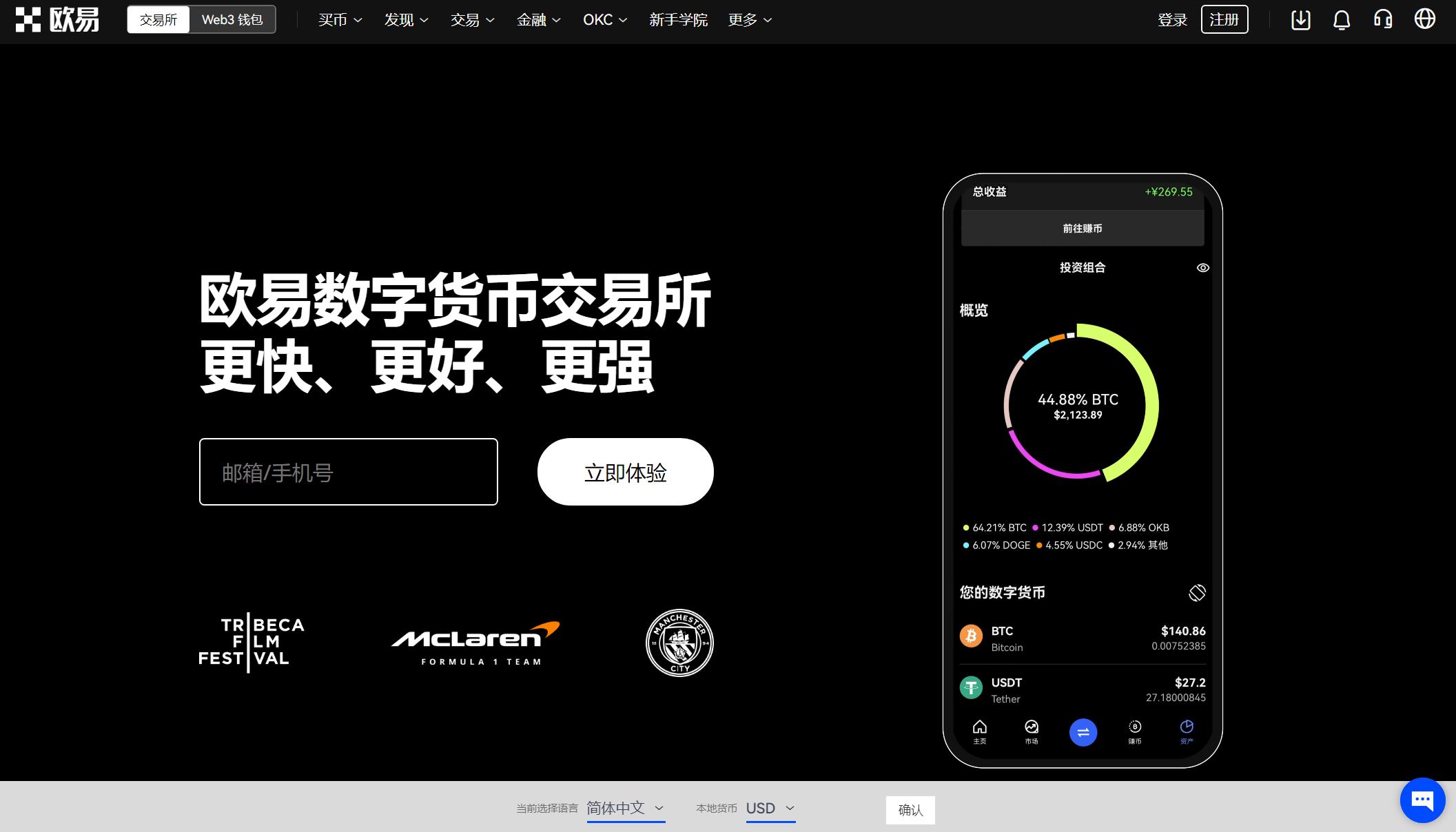Screen dimensions: 1456x832
Task: Expand the 发现 navigation dropdown
Action: [x=405, y=20]
